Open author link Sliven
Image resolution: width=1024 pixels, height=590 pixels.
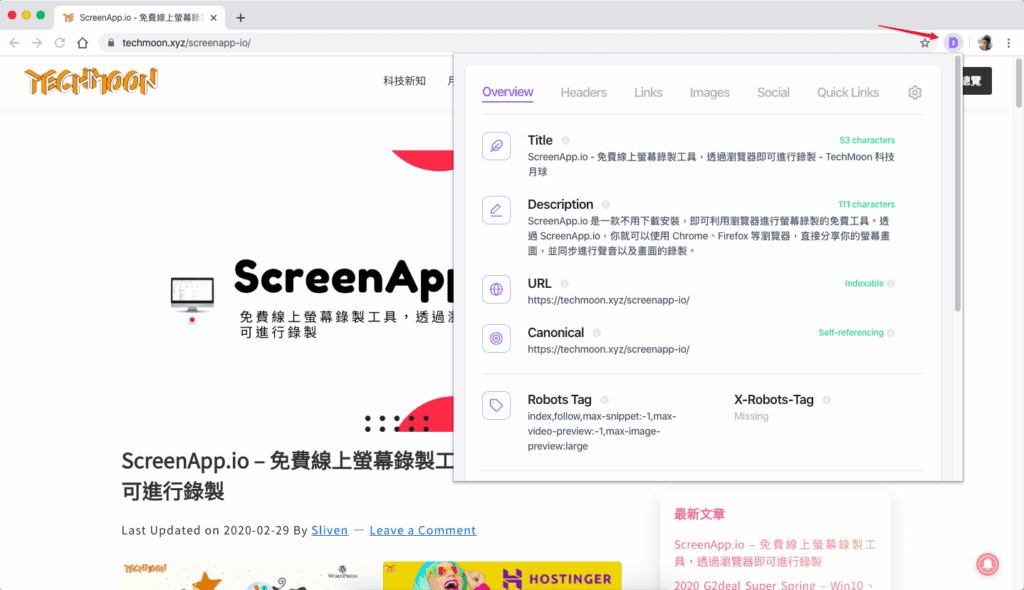click(330, 530)
